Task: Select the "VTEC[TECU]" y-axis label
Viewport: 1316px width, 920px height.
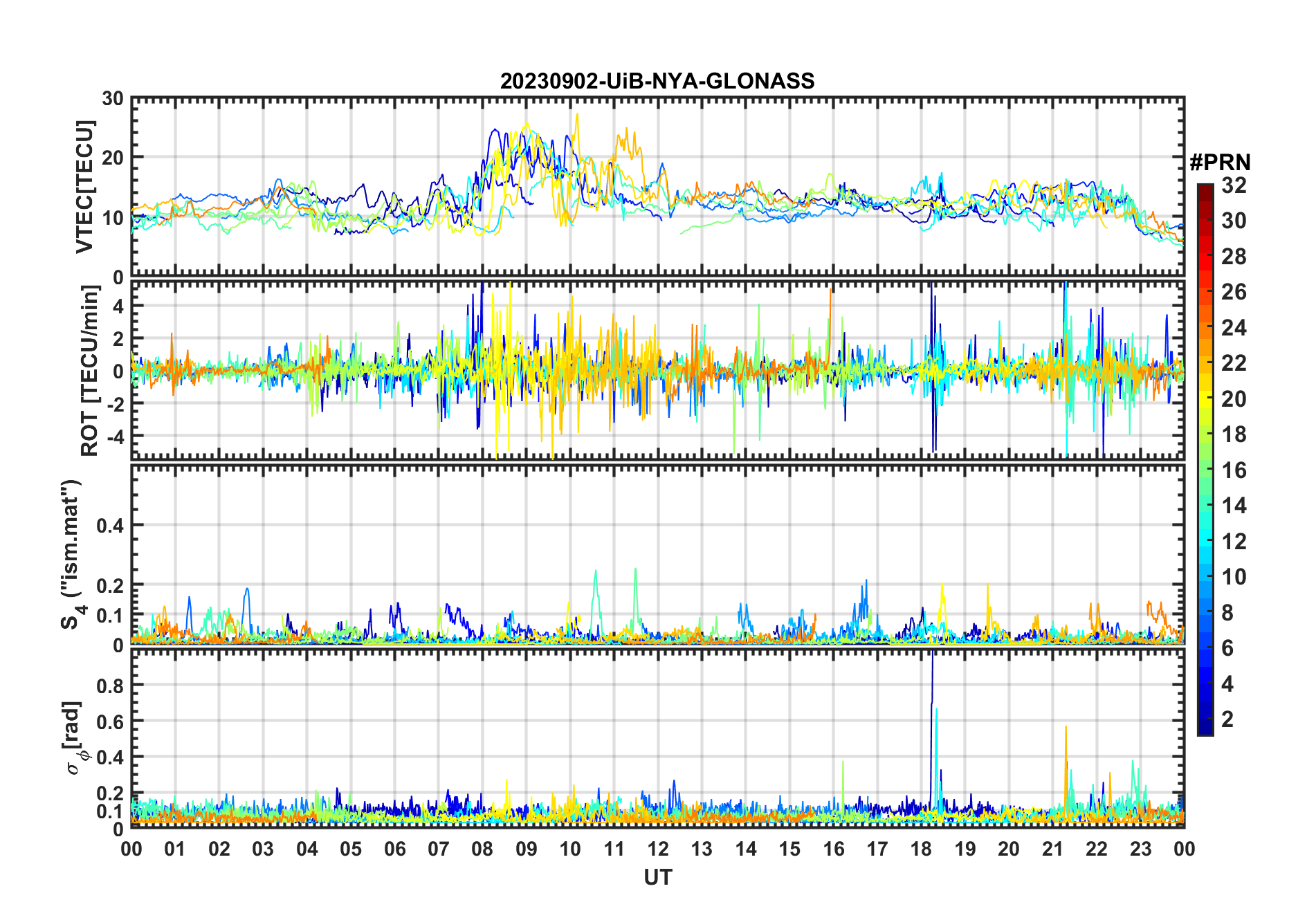Action: pos(84,187)
